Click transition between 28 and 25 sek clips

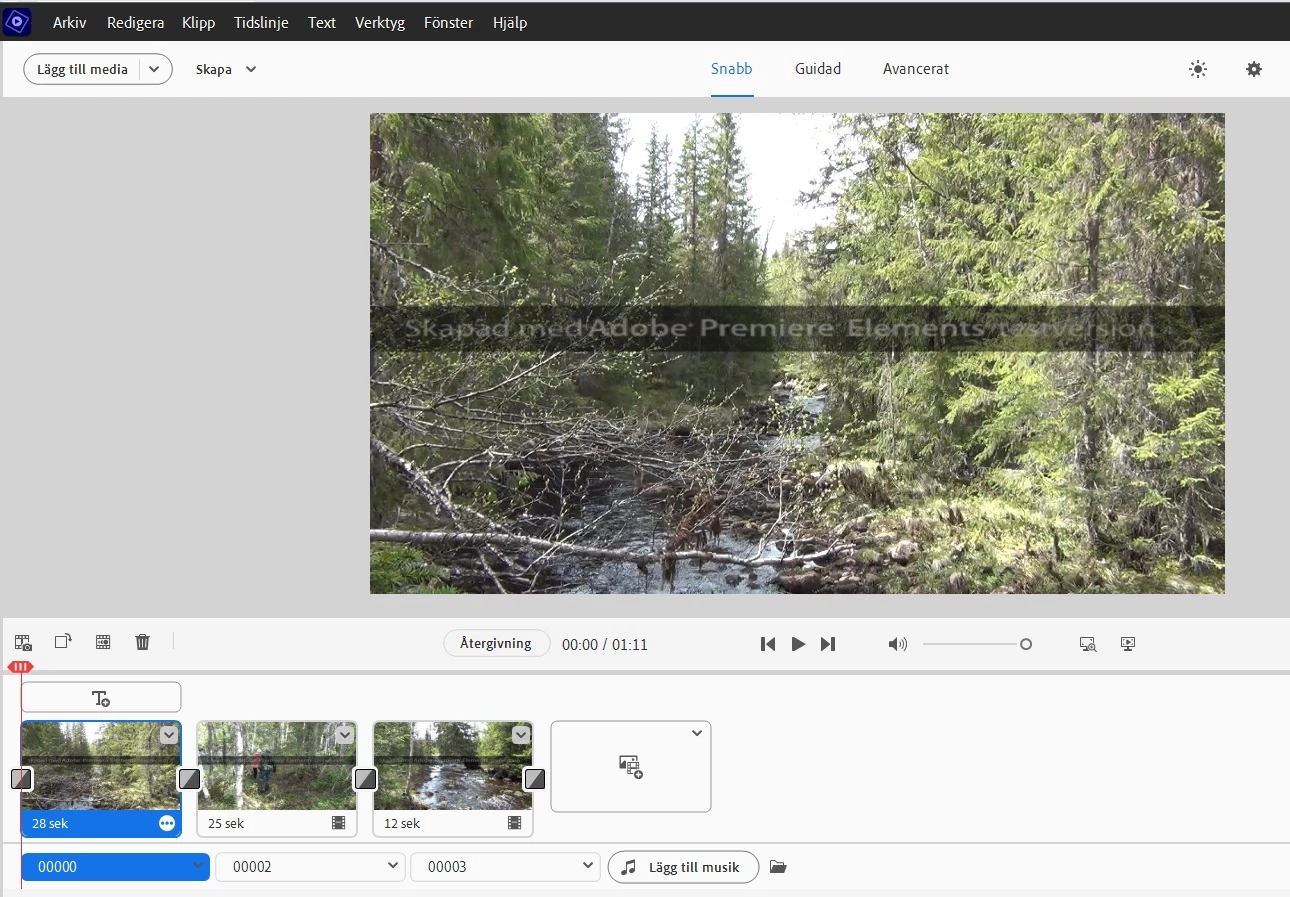[x=189, y=778]
